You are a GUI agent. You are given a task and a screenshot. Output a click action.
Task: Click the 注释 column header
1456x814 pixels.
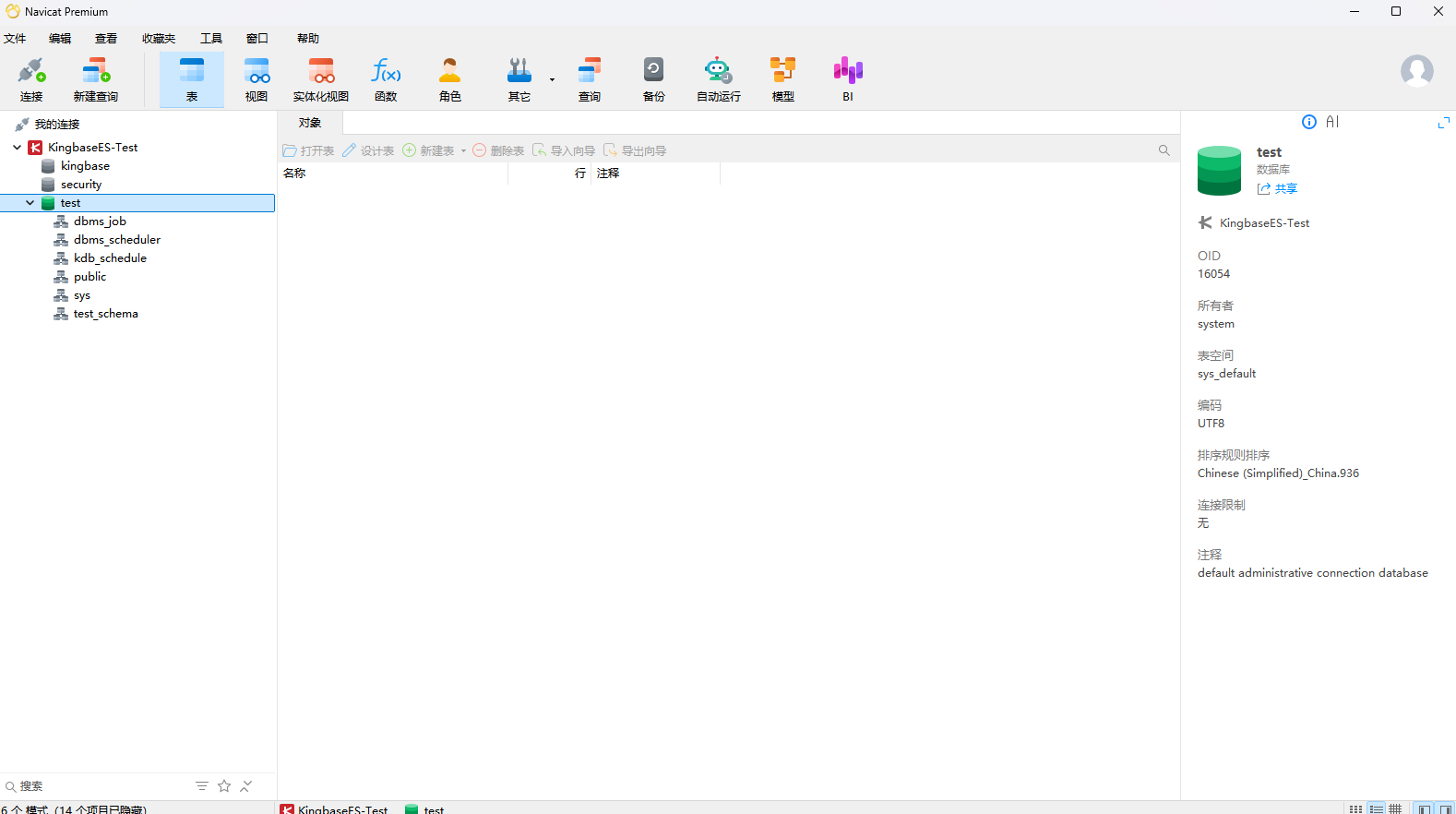[x=655, y=174]
